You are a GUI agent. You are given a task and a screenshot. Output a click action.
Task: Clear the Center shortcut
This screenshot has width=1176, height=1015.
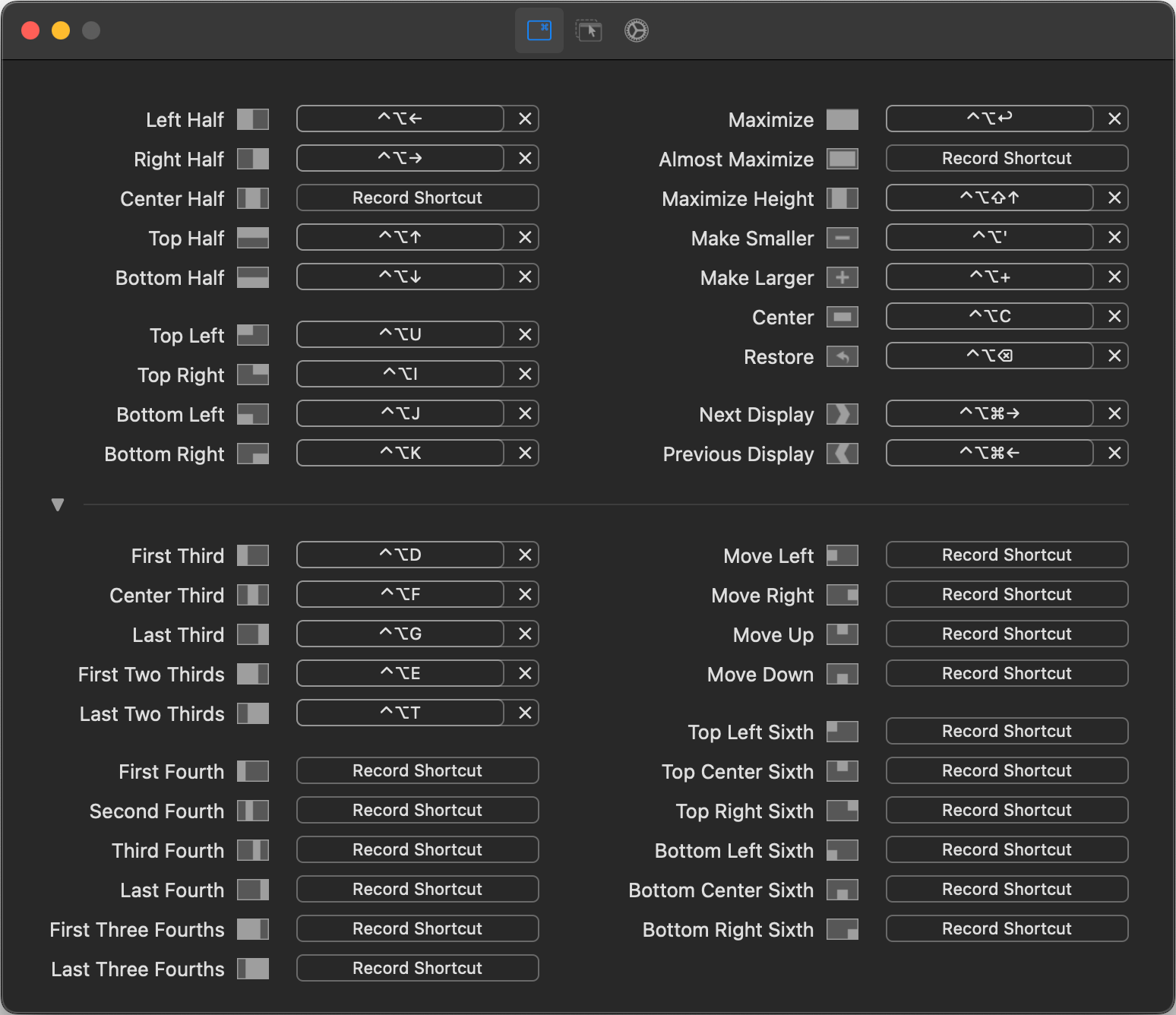click(1114, 316)
